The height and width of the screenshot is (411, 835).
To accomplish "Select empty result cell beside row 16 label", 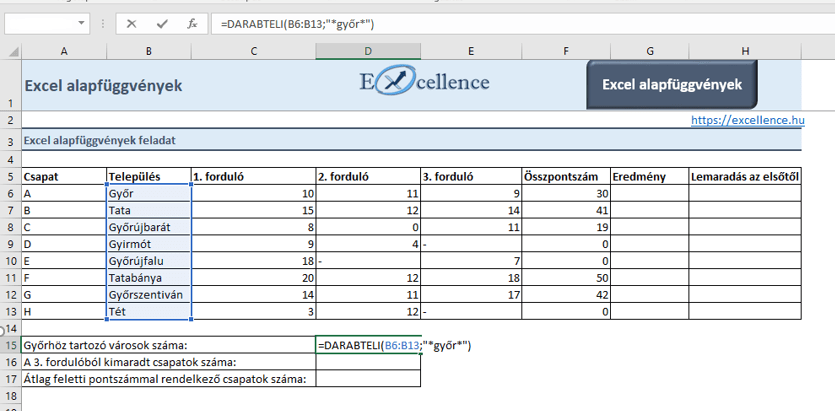I will coord(368,362).
